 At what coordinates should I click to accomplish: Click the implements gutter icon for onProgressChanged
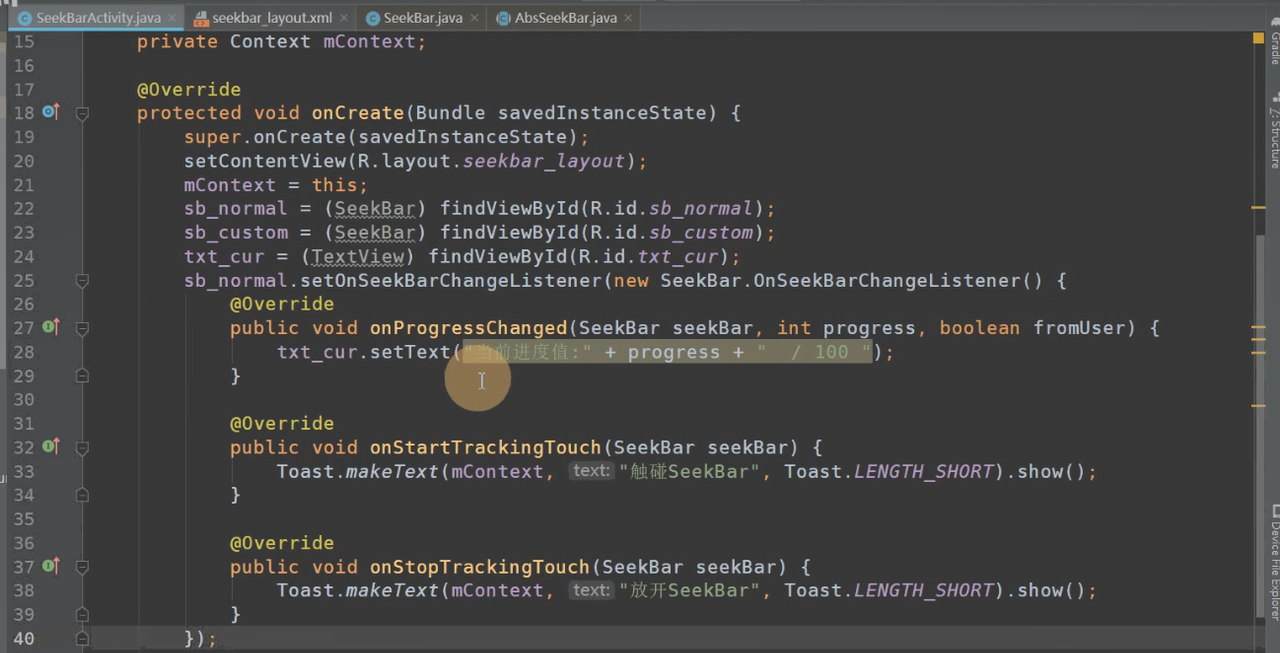coord(50,327)
